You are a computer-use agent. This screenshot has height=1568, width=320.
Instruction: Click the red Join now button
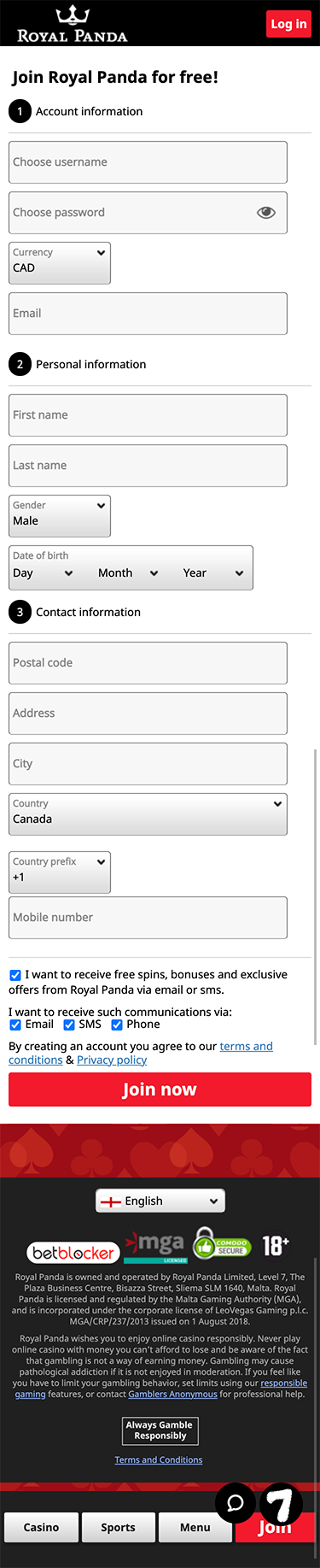point(160,1089)
